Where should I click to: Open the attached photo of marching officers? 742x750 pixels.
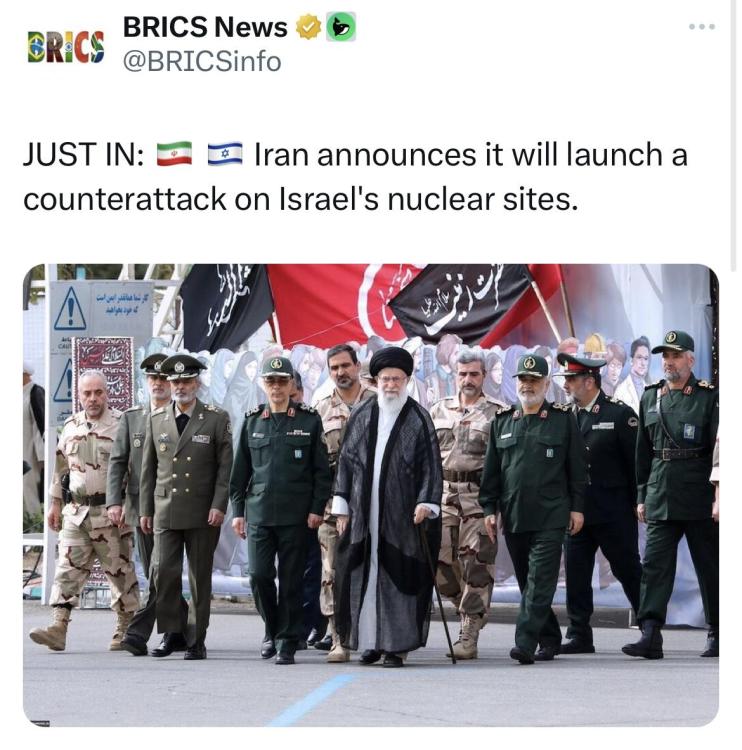pyautogui.click(x=371, y=495)
